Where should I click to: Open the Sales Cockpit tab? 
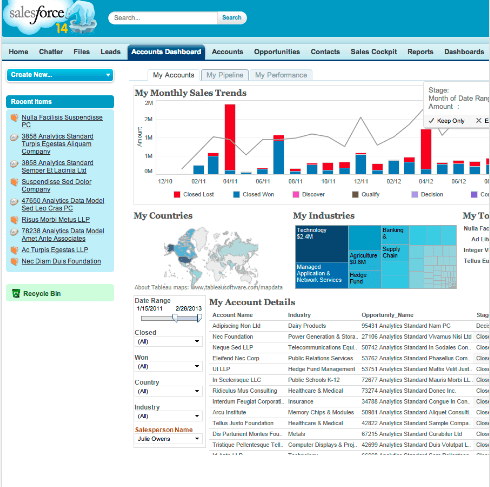tap(374, 52)
